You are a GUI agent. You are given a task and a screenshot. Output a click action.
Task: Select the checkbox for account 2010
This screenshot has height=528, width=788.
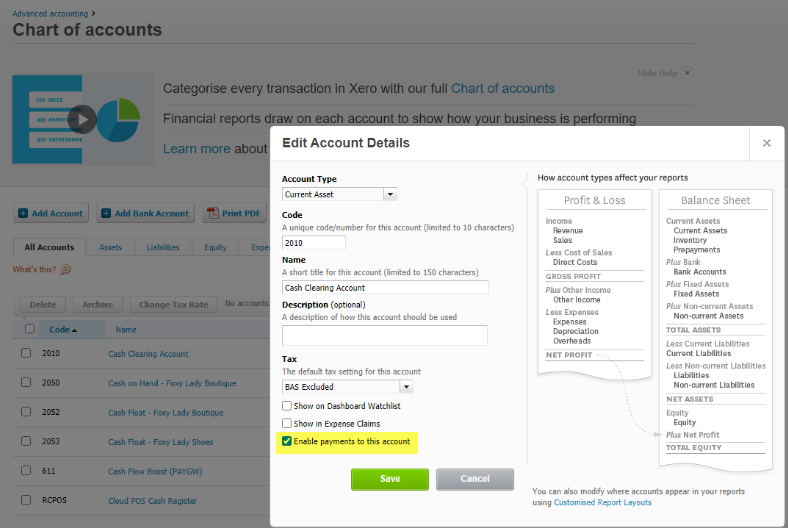pos(26,353)
